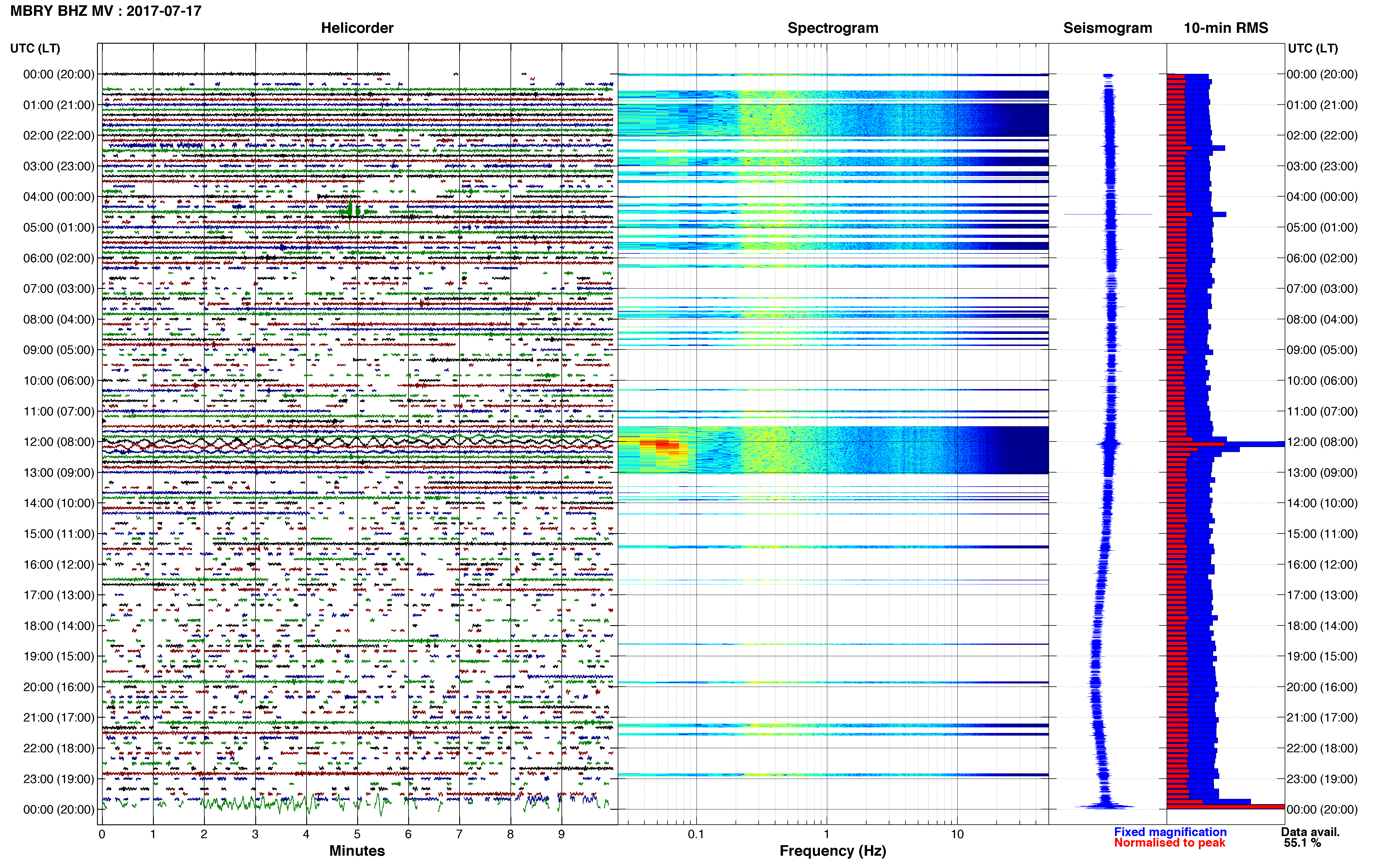1389x868 pixels.
Task: Click the left time label '13:00 (09:00)'
Action: pyautogui.click(x=59, y=473)
